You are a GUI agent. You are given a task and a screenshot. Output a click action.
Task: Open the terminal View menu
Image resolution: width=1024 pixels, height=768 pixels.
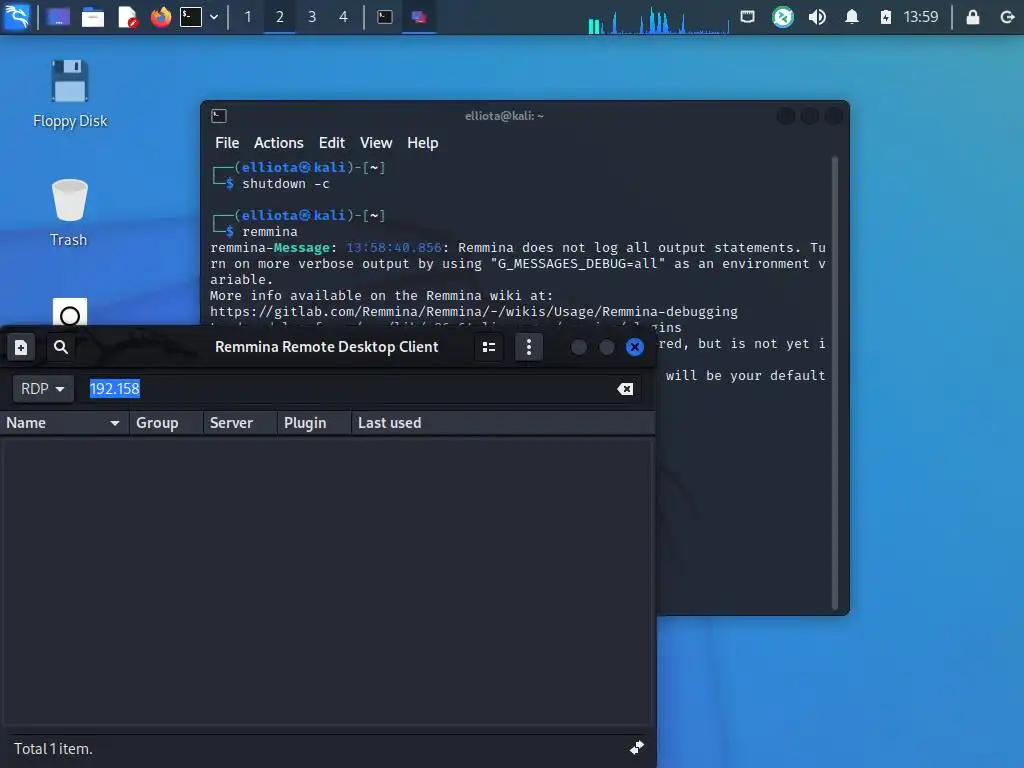point(376,143)
